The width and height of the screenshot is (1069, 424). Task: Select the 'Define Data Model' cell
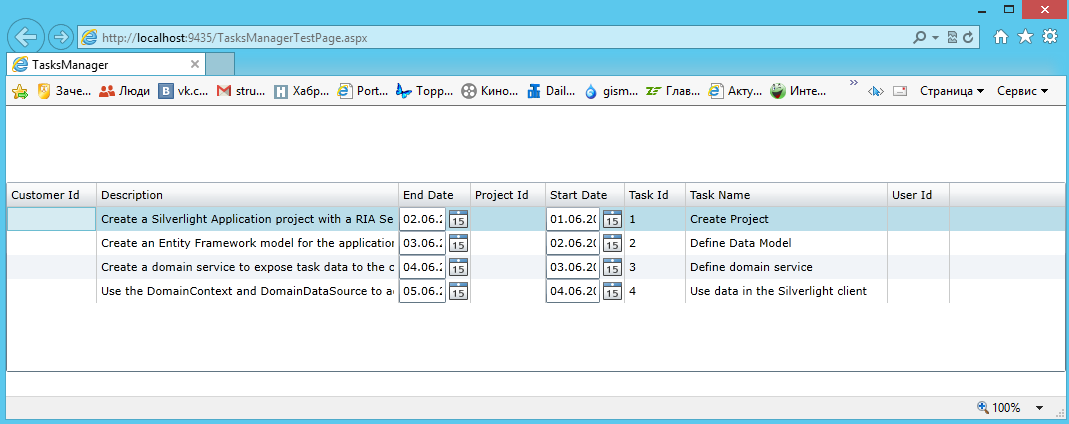click(786, 243)
